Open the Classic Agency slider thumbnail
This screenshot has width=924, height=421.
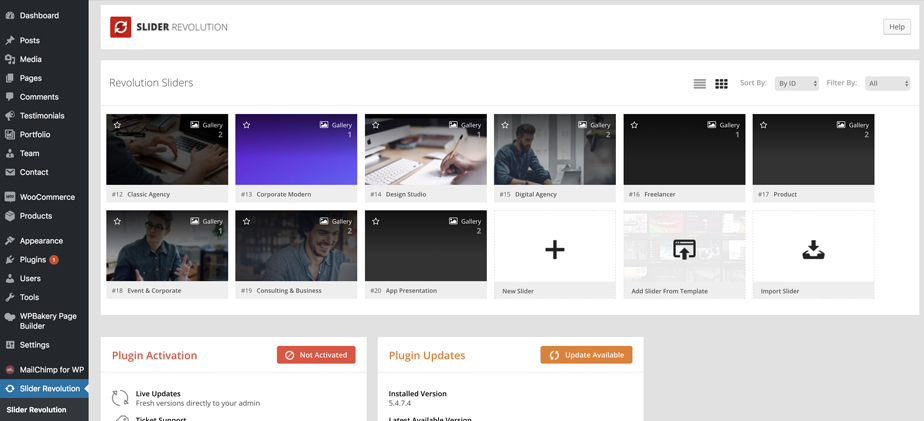tap(167, 150)
